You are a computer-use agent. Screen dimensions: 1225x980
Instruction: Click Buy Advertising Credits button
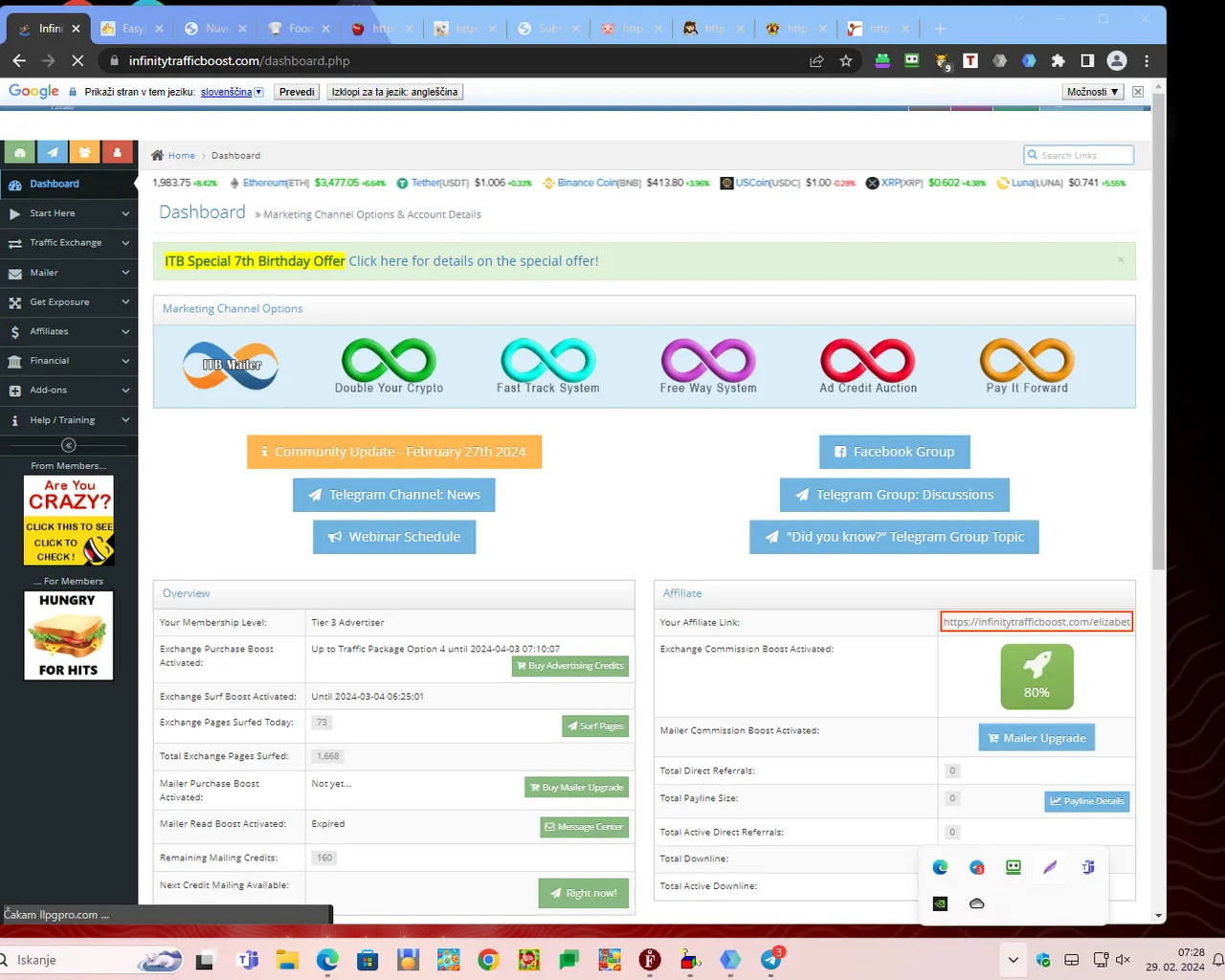tap(570, 666)
